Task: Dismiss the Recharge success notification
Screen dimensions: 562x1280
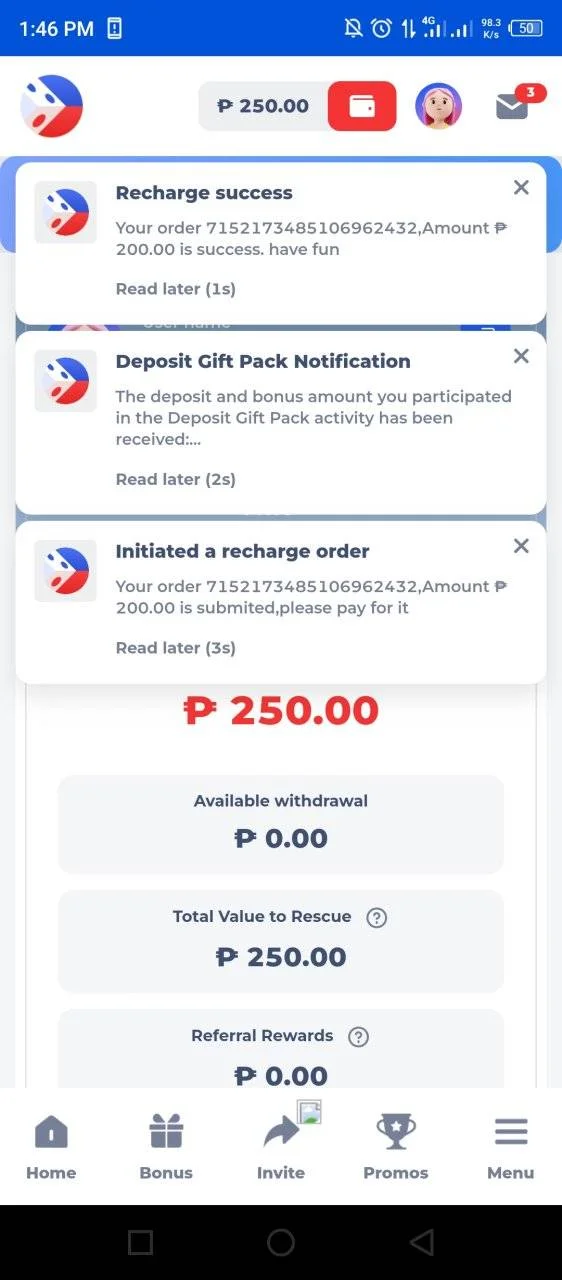Action: tap(521, 187)
